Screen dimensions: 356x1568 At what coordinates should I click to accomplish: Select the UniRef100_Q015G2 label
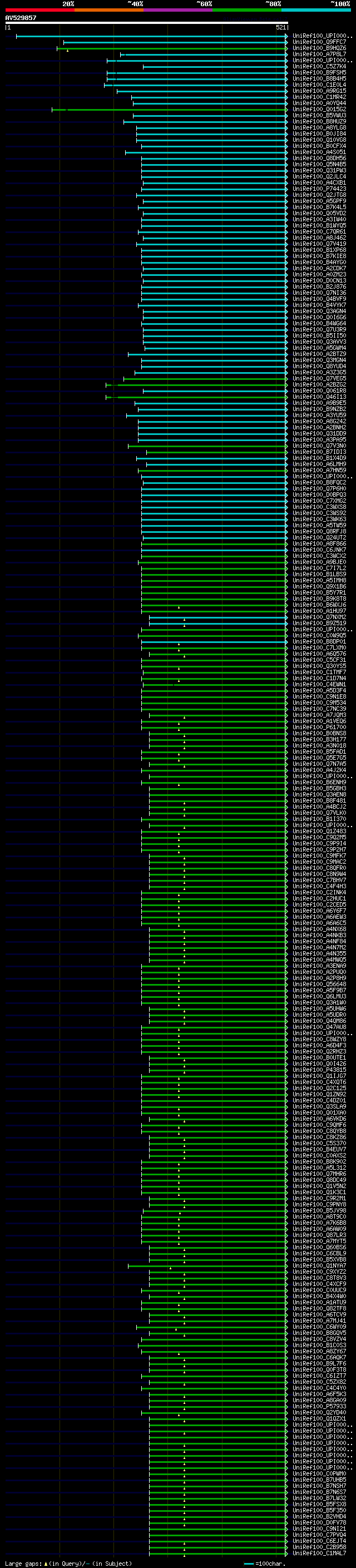(x=319, y=110)
